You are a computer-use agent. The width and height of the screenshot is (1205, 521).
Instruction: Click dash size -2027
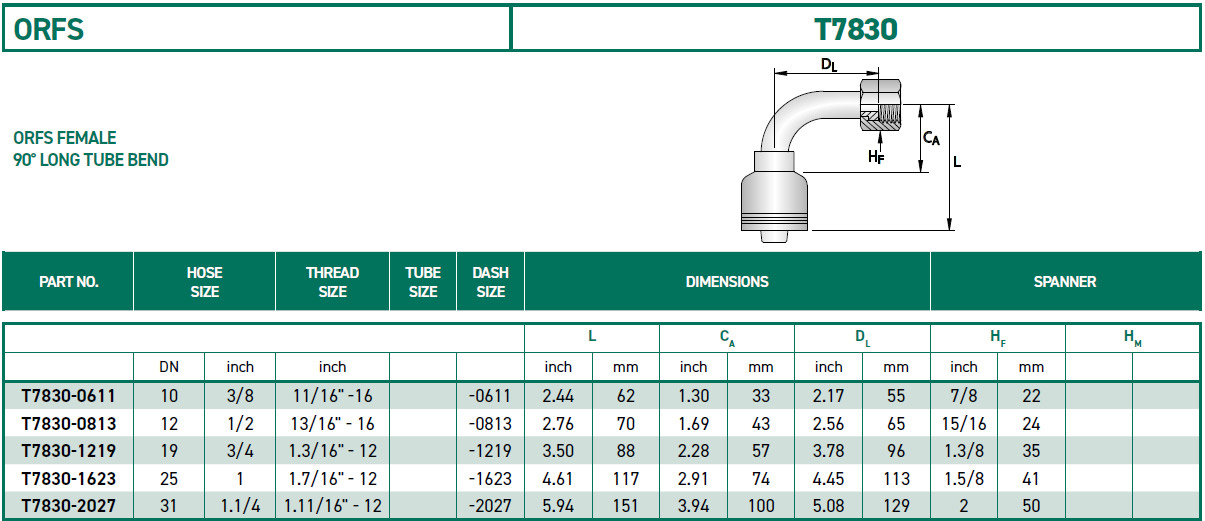[490, 506]
